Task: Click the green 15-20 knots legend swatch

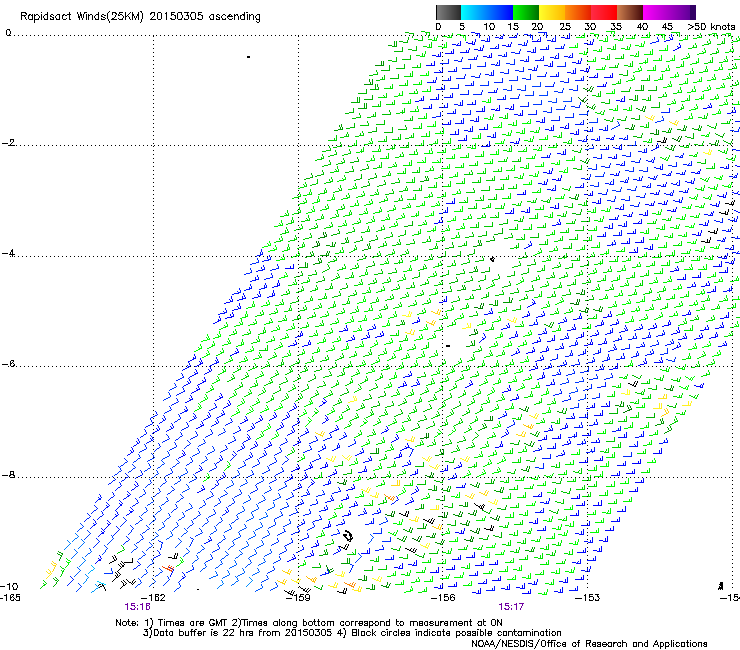Action: tap(526, 12)
